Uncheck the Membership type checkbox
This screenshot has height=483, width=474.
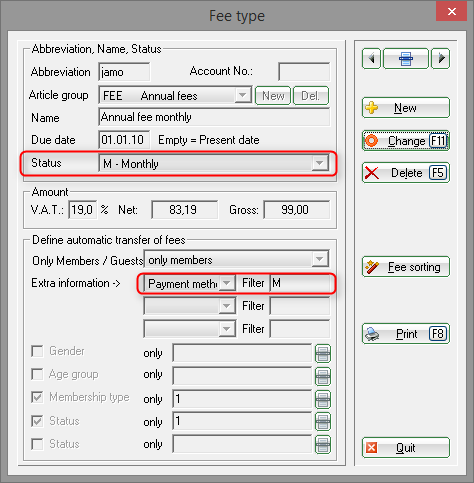tap(37, 397)
